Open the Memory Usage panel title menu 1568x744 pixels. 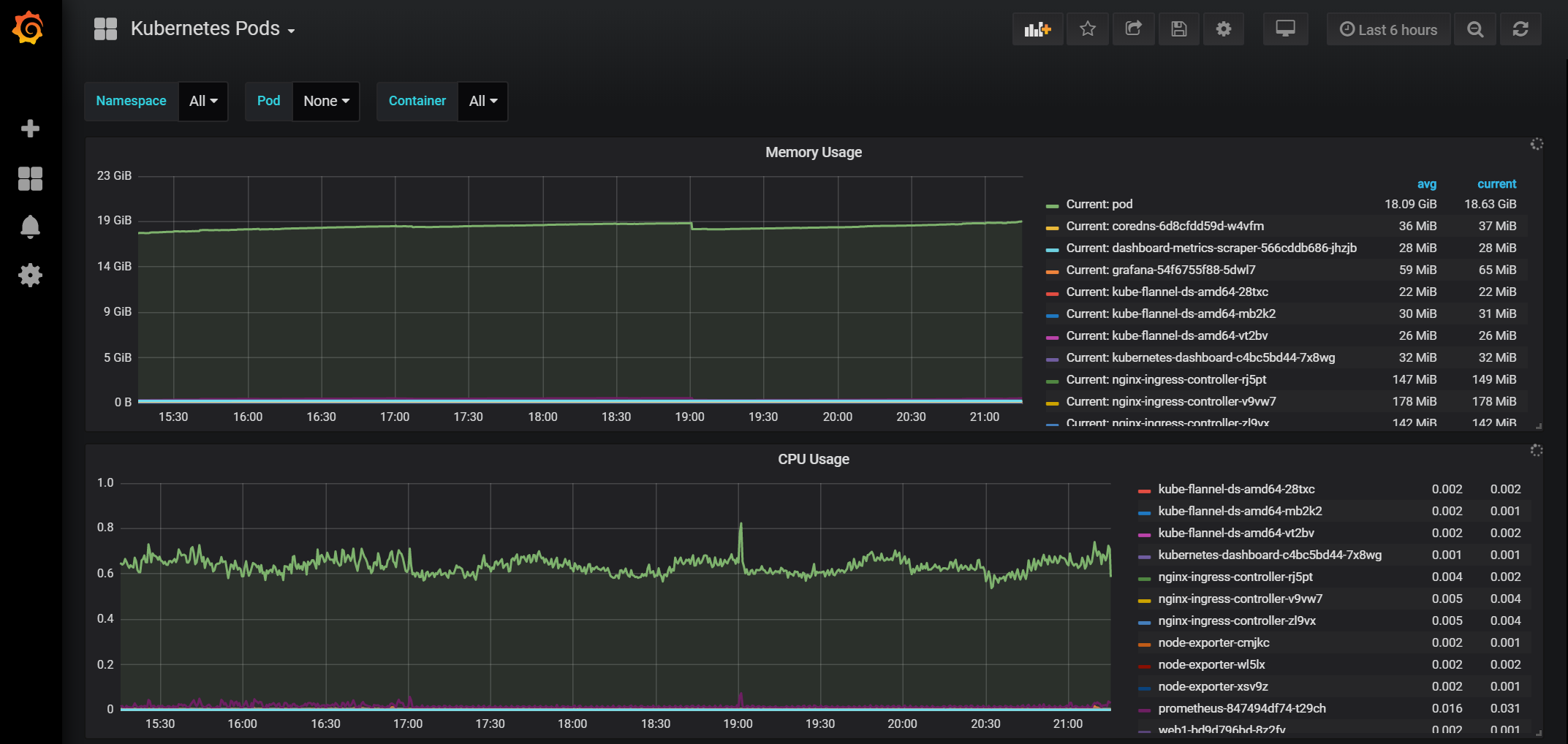pos(813,152)
